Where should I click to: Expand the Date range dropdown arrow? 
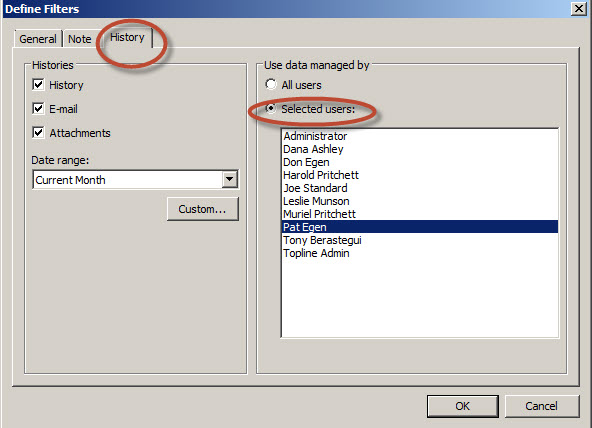(x=230, y=179)
